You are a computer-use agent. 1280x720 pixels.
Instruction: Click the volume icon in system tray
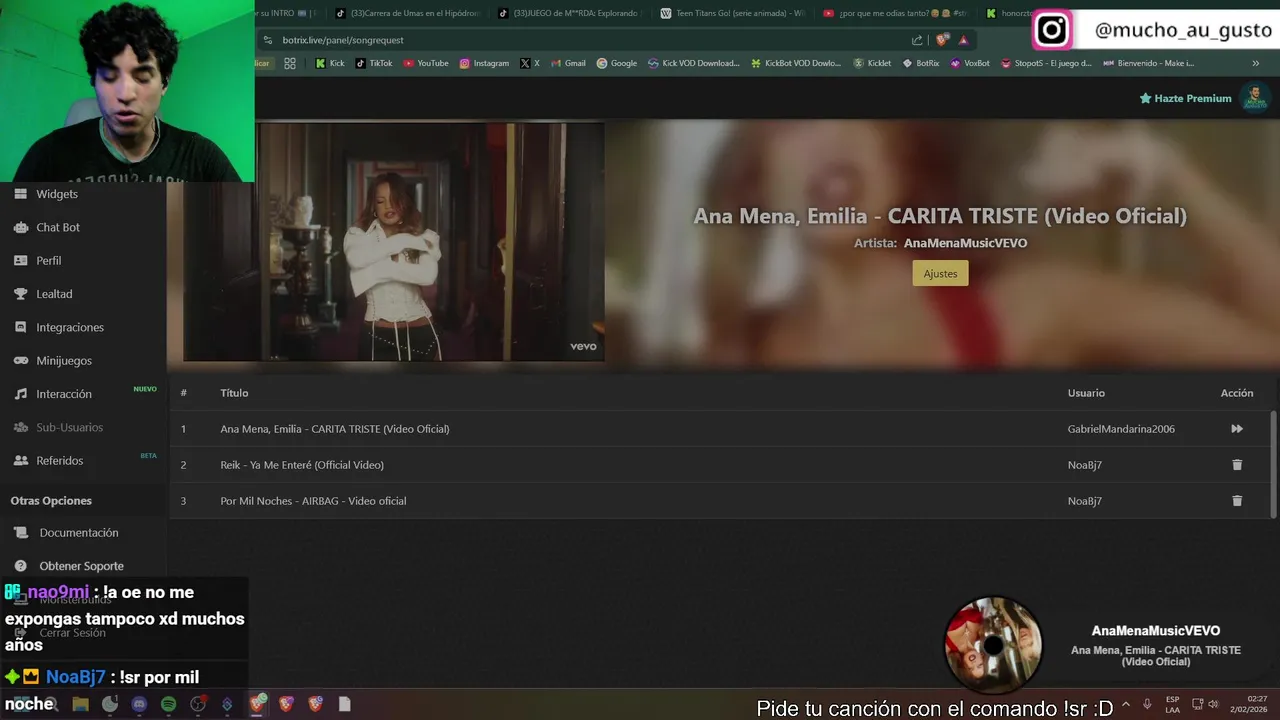tap(1213, 704)
